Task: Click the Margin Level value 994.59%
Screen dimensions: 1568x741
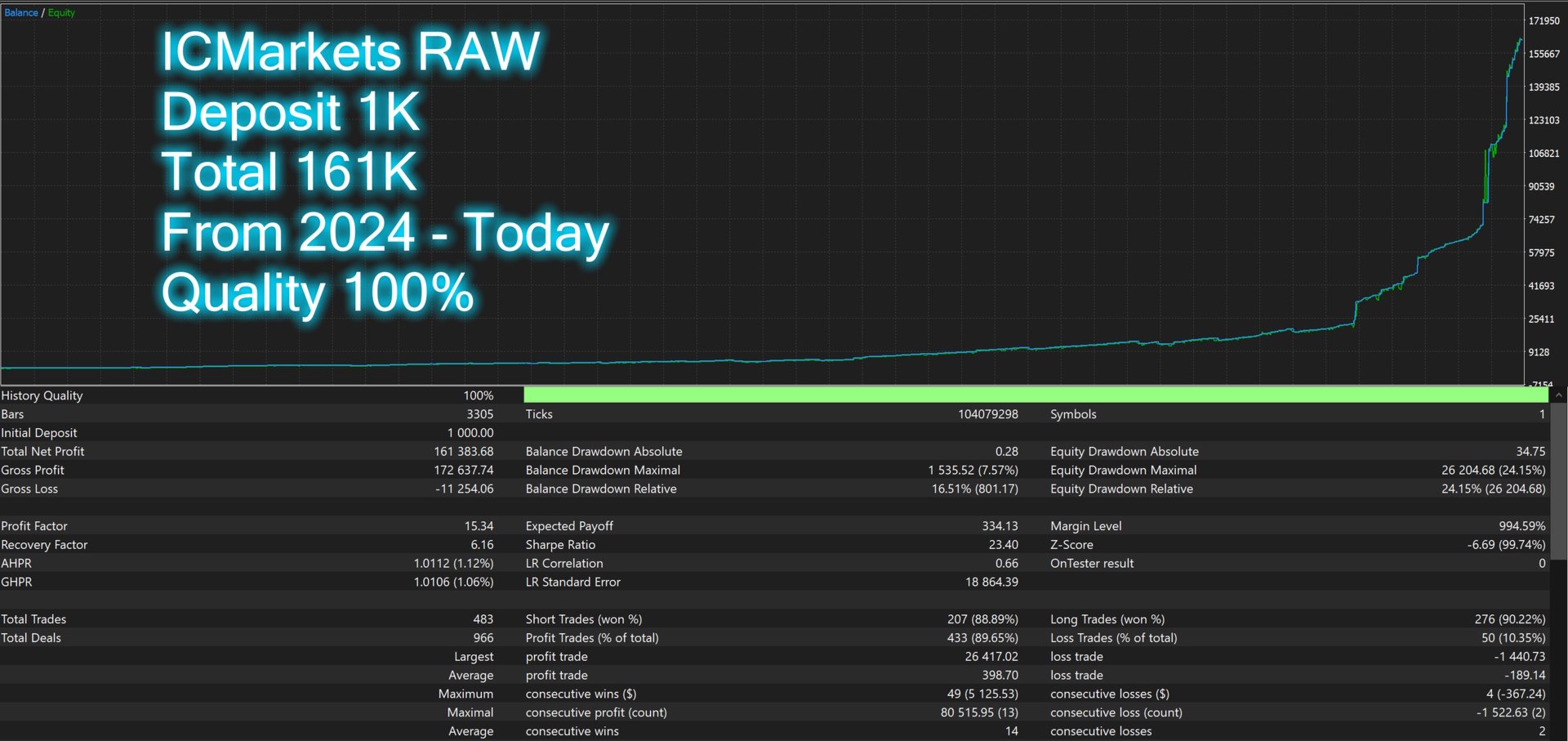Action: (1522, 526)
